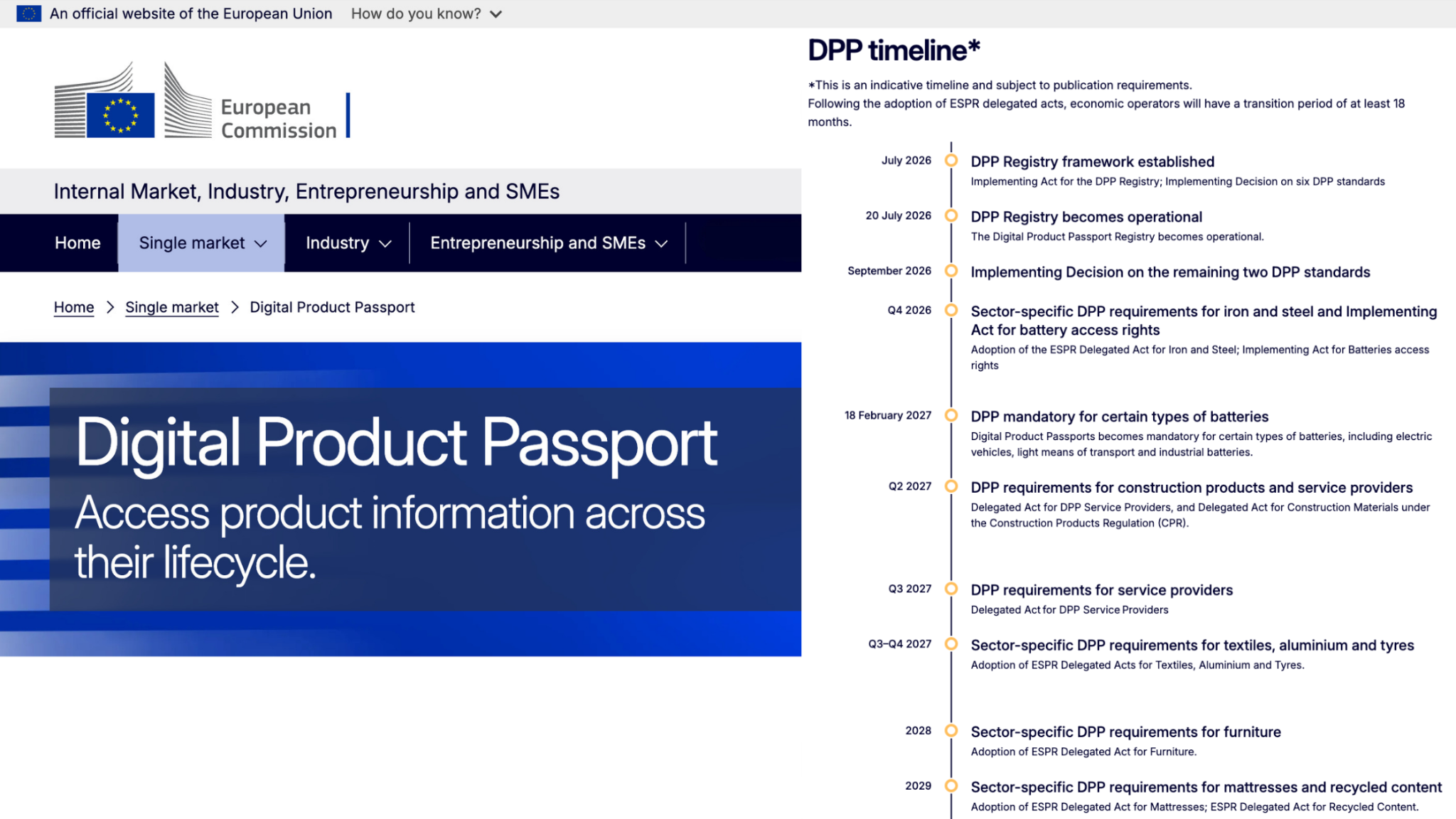Select the September 2026 timeline marker
This screenshot has height=819, width=1456.
click(951, 271)
